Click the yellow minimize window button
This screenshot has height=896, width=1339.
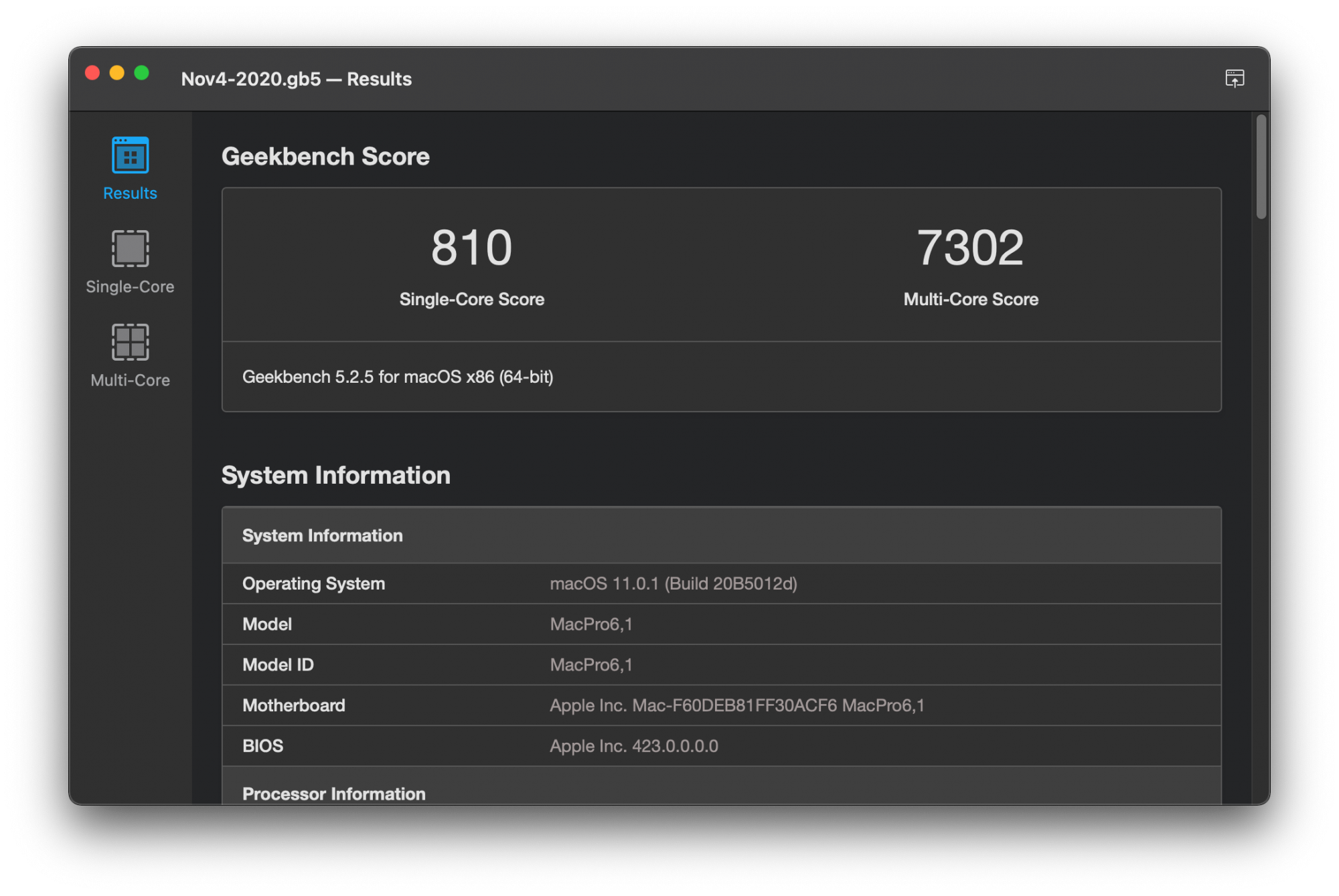coord(117,73)
